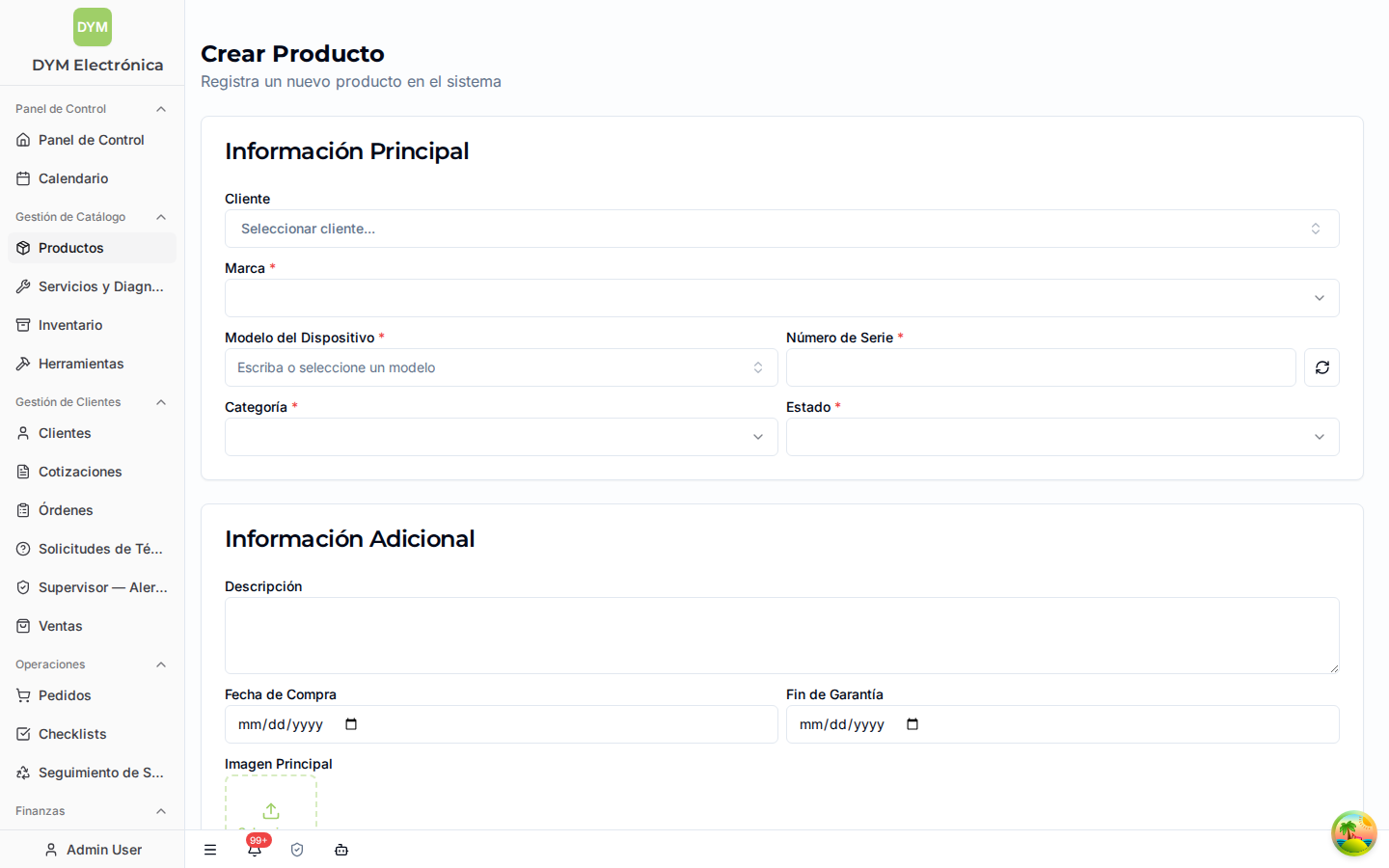The width and height of the screenshot is (1389, 868).
Task: Collapse the Gestión de Catálogo section
Action: point(161,217)
